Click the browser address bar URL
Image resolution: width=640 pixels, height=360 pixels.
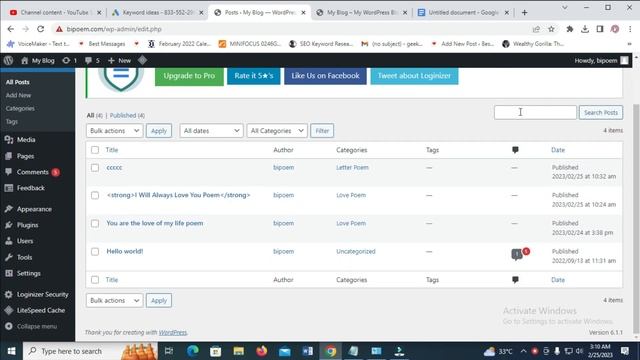coord(114,29)
